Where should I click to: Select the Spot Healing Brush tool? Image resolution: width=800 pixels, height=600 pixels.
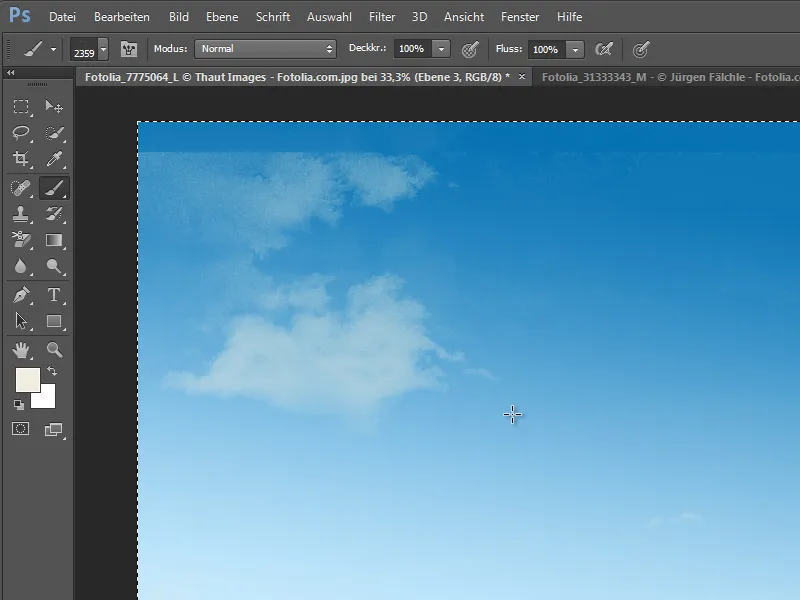[21, 188]
